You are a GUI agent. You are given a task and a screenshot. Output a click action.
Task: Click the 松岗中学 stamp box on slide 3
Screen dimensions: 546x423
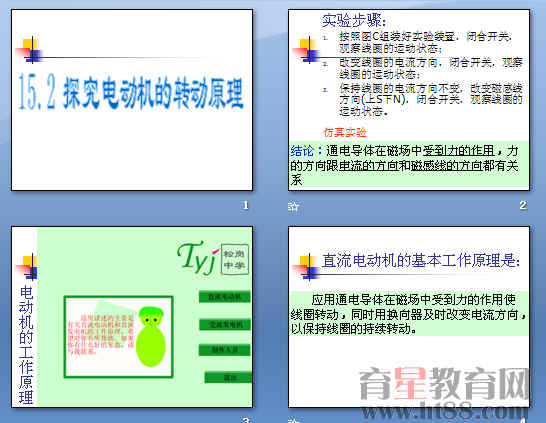pos(235,259)
